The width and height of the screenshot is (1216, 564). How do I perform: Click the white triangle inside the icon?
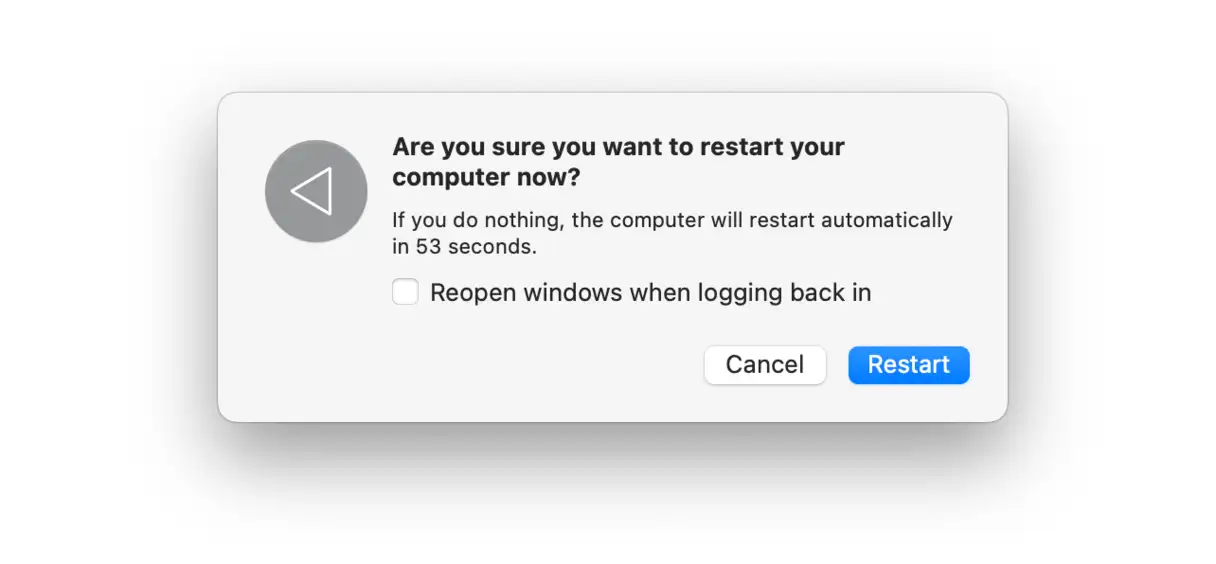tap(312, 191)
